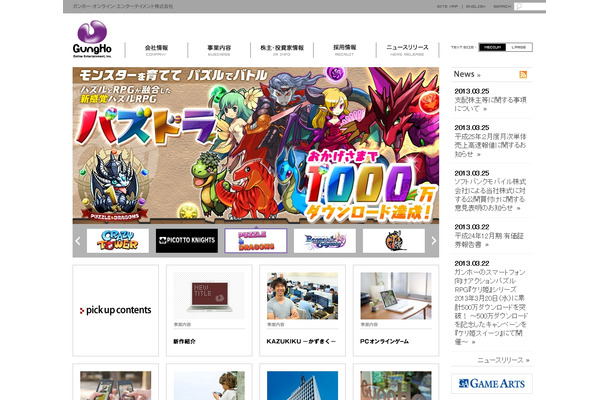610x400 pixels.
Task: Show next game in carousel
Action: [433, 241]
